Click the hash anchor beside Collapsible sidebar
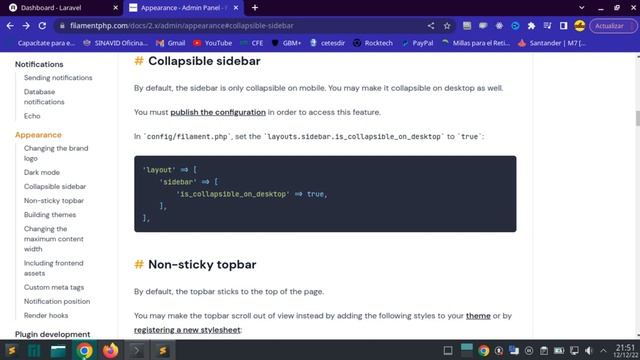The image size is (640, 360). (139, 61)
